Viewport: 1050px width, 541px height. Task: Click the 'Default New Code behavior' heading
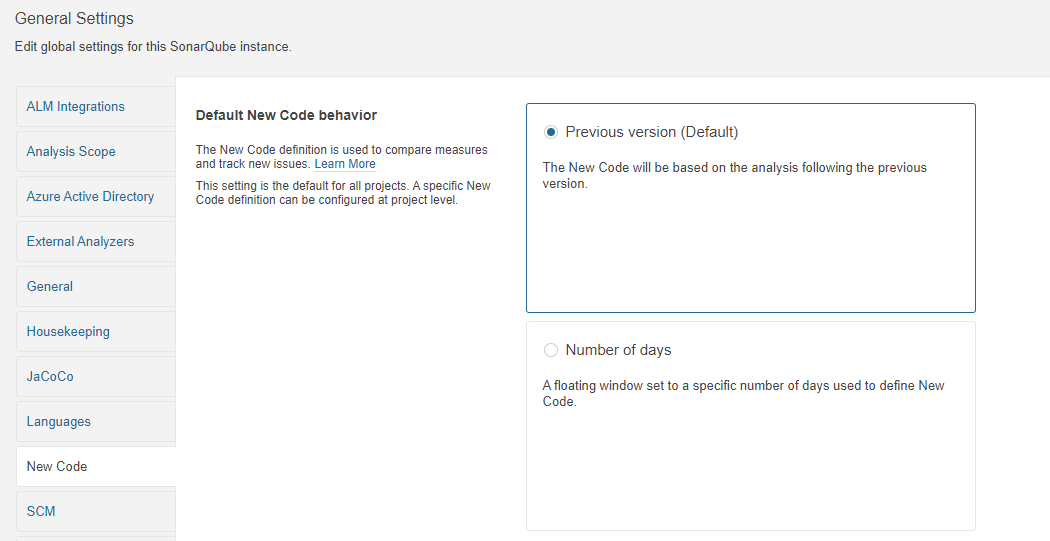[286, 116]
